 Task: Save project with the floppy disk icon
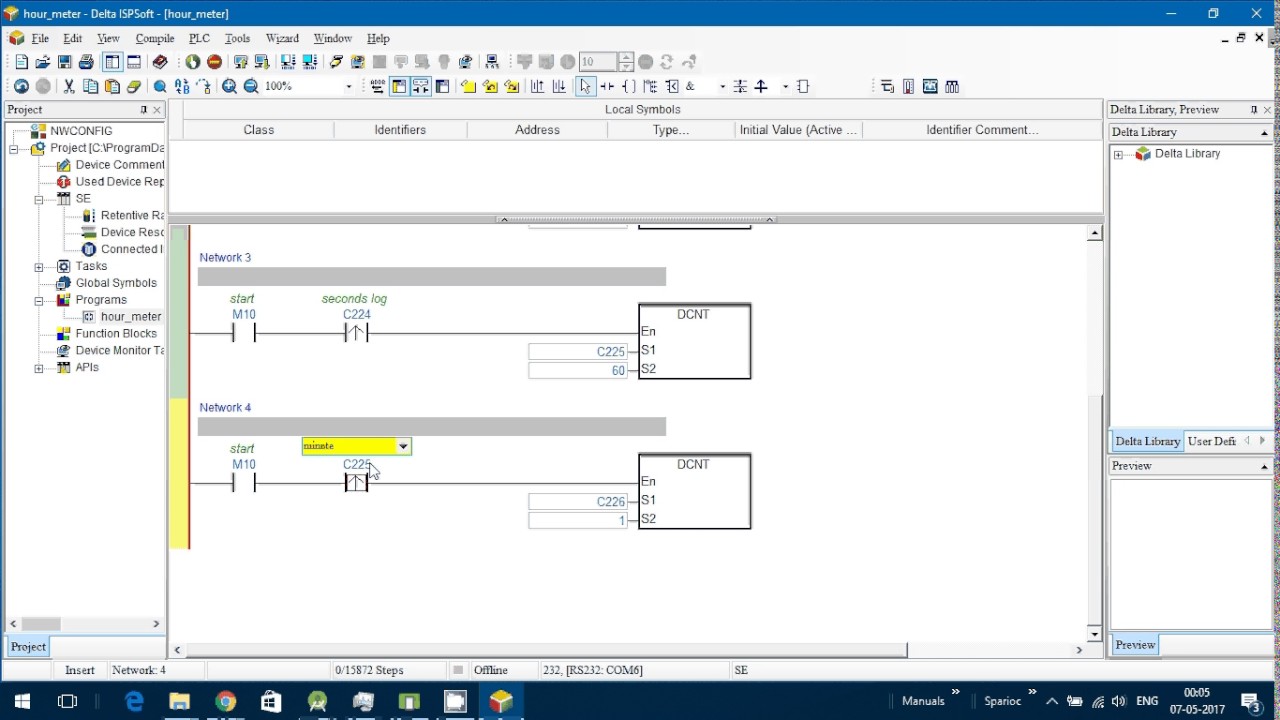tap(64, 62)
